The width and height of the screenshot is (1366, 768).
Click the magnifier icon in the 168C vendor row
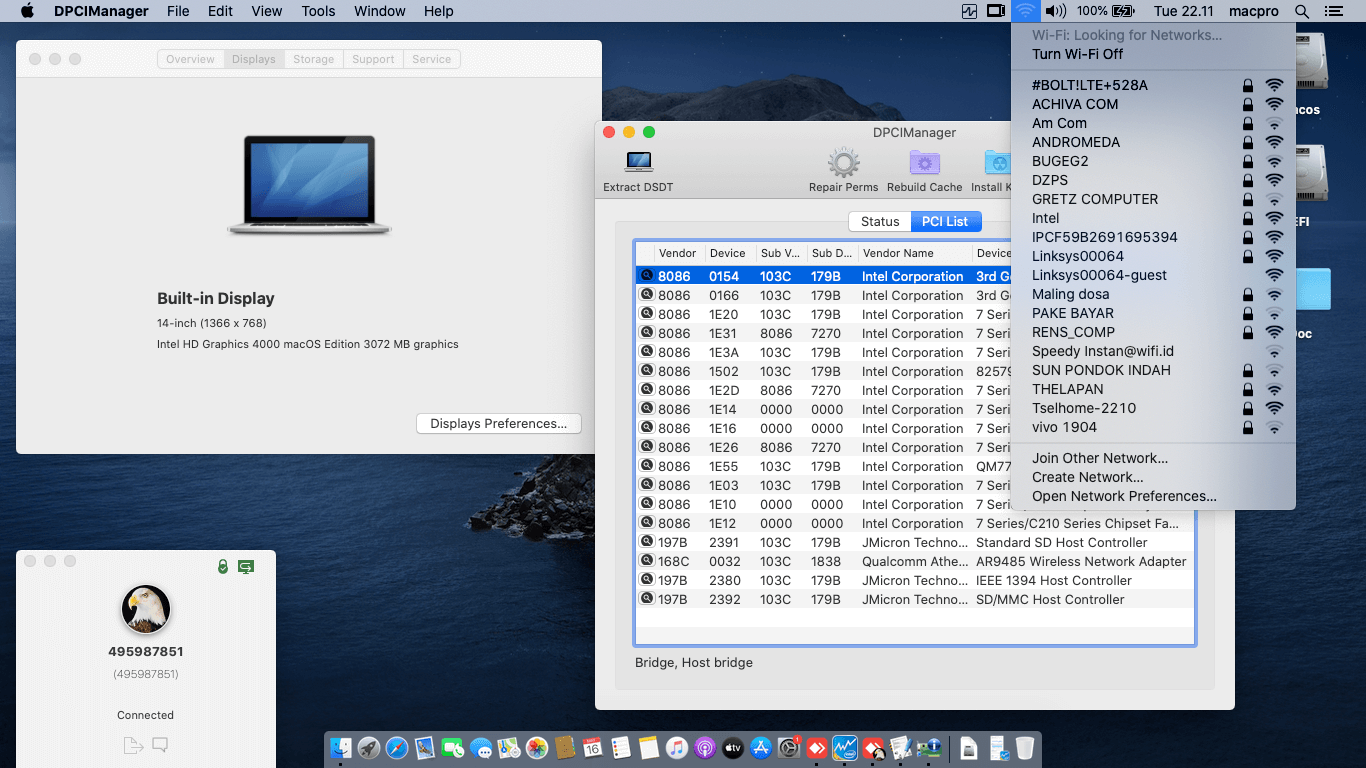pyautogui.click(x=646, y=561)
